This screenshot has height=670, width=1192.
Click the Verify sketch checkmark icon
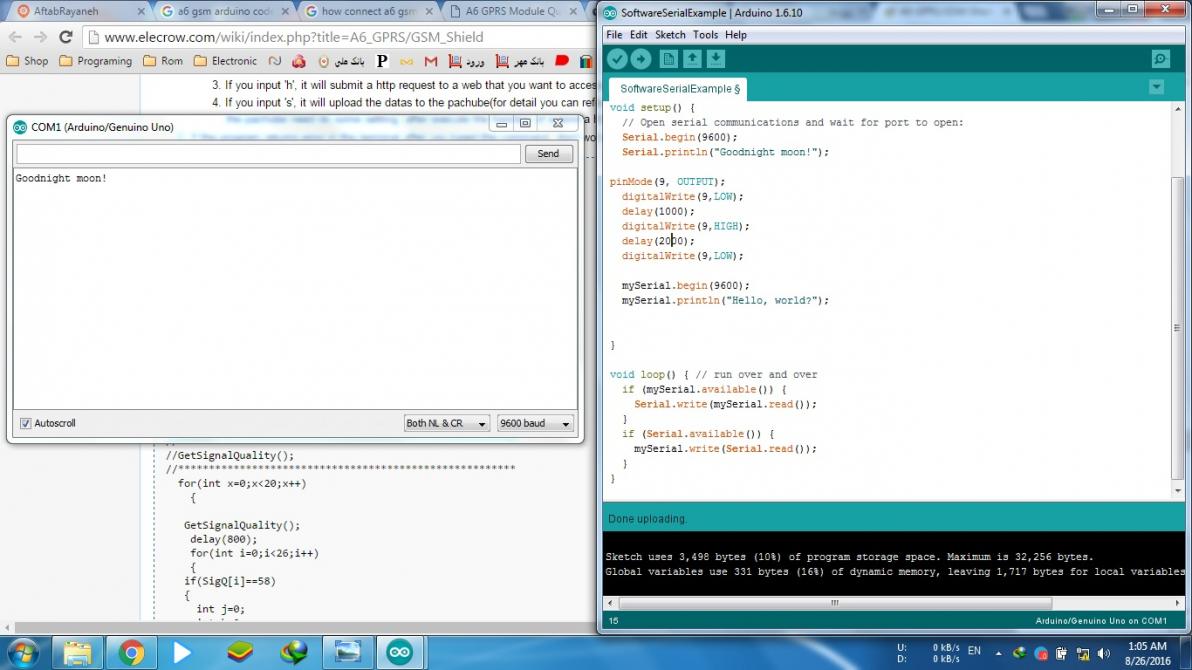click(x=617, y=60)
